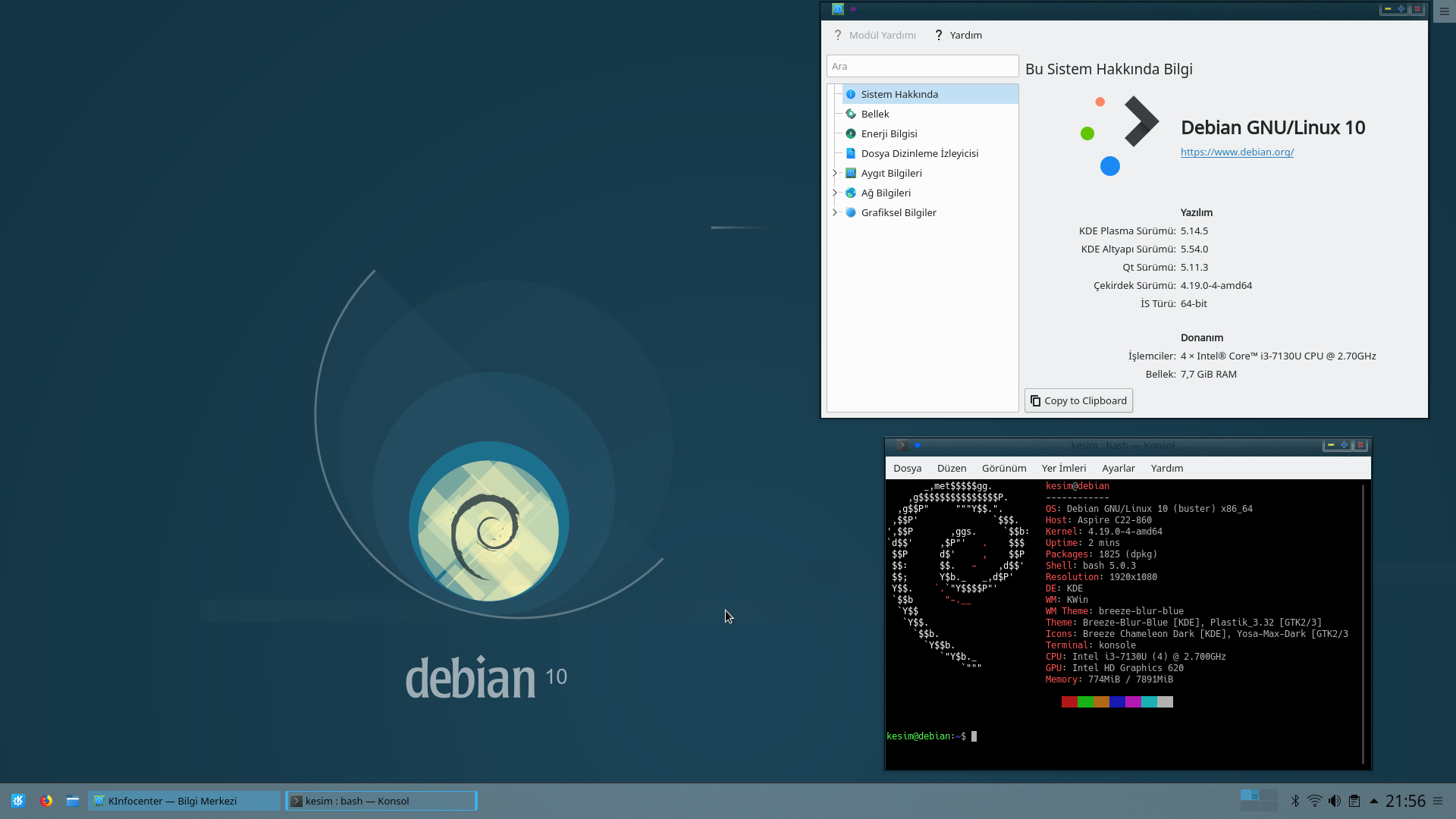The height and width of the screenshot is (819, 1456).
Task: Click KDE Plasma Sürümü value 5.14.5
Action: pyautogui.click(x=1194, y=231)
